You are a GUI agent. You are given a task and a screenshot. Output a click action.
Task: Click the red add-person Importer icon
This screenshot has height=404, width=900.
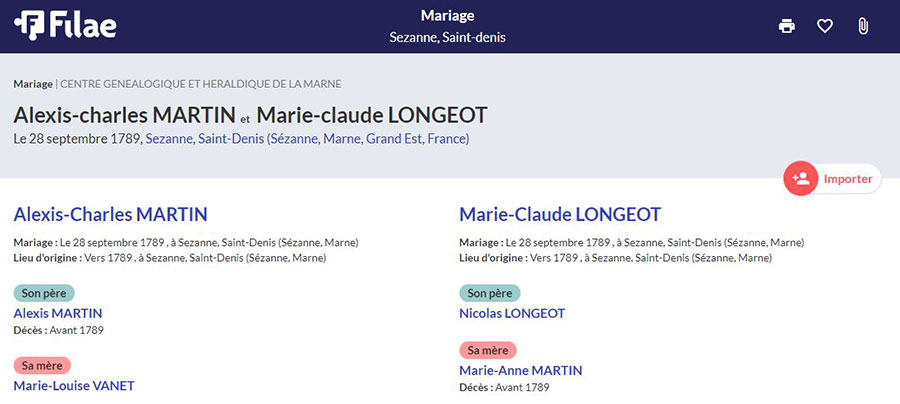(x=800, y=179)
